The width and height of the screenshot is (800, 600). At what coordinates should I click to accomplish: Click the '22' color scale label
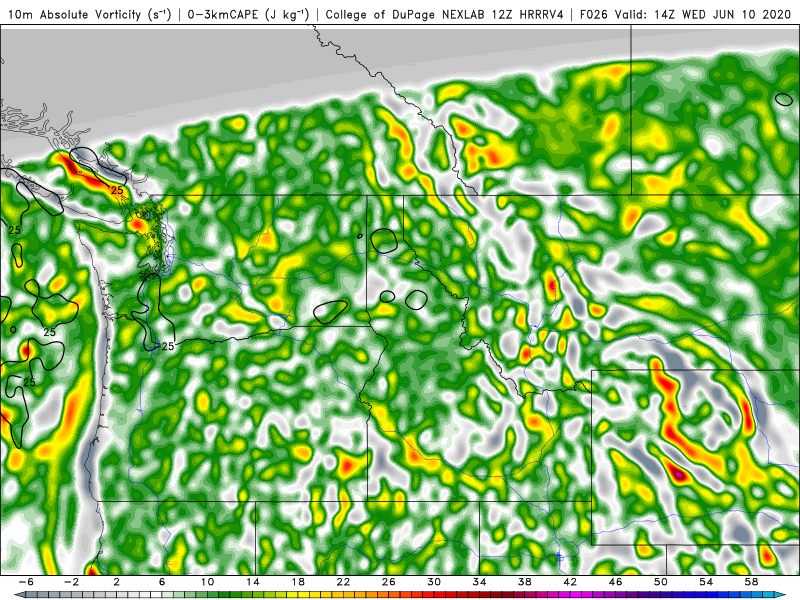pyautogui.click(x=343, y=582)
